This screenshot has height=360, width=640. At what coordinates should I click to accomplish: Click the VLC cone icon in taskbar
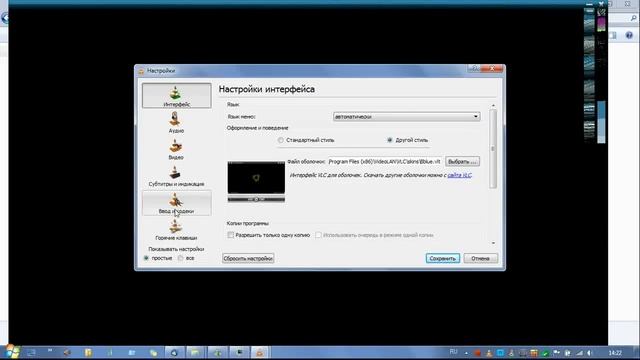[x=260, y=352]
